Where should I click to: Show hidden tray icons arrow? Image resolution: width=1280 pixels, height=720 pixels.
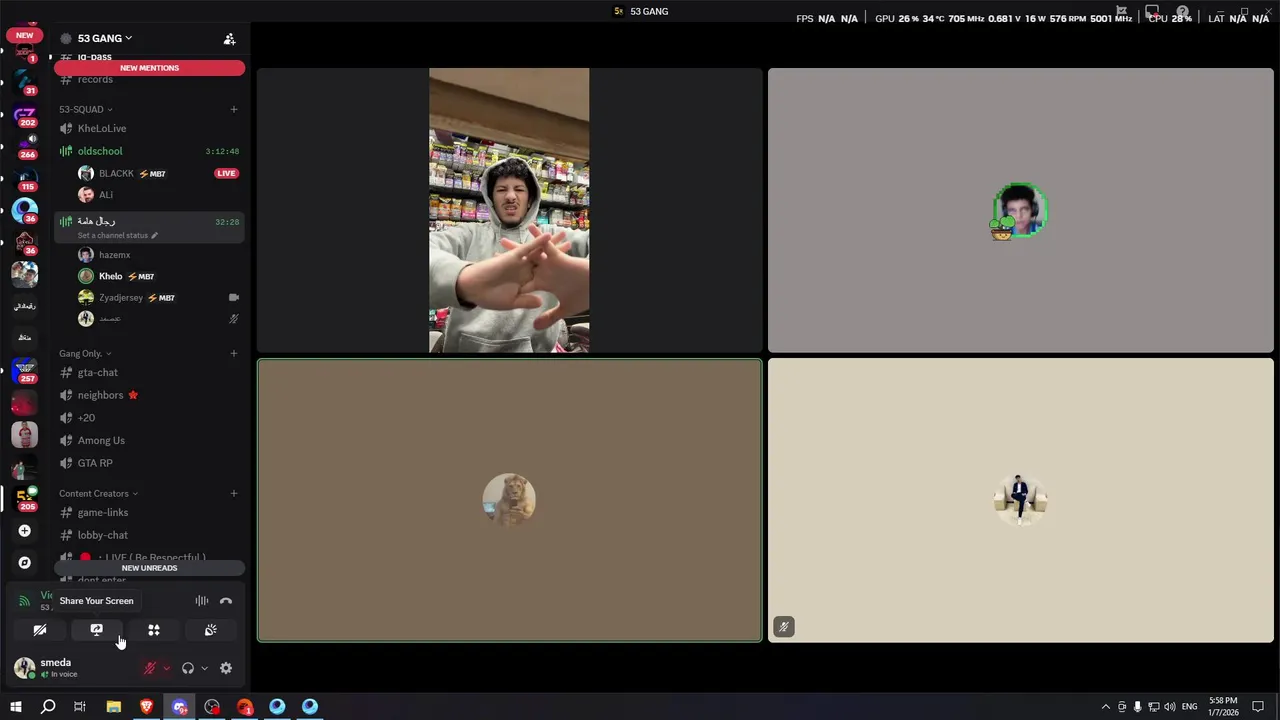tap(1105, 707)
